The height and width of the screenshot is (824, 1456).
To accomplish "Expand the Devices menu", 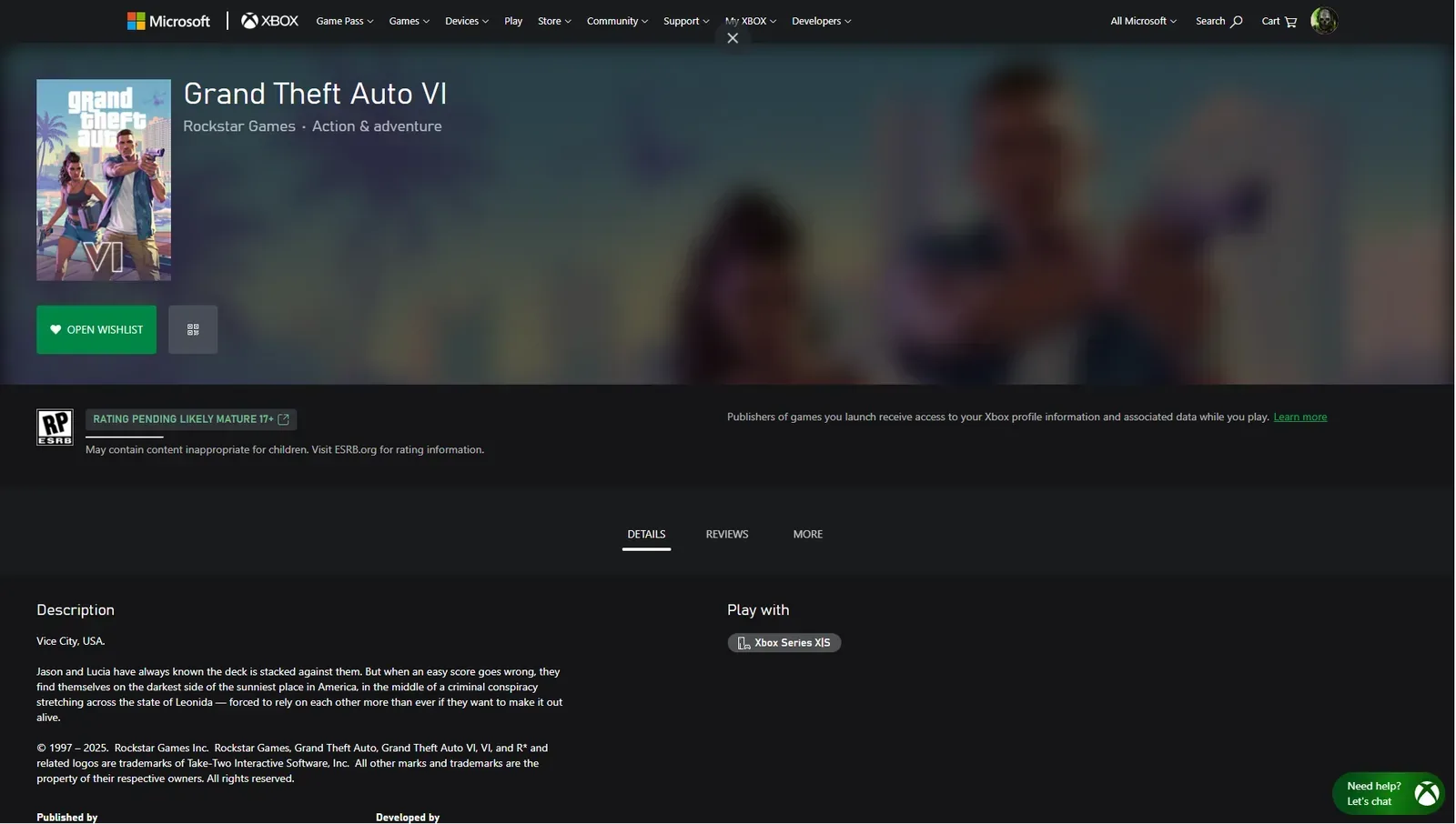I will [466, 21].
